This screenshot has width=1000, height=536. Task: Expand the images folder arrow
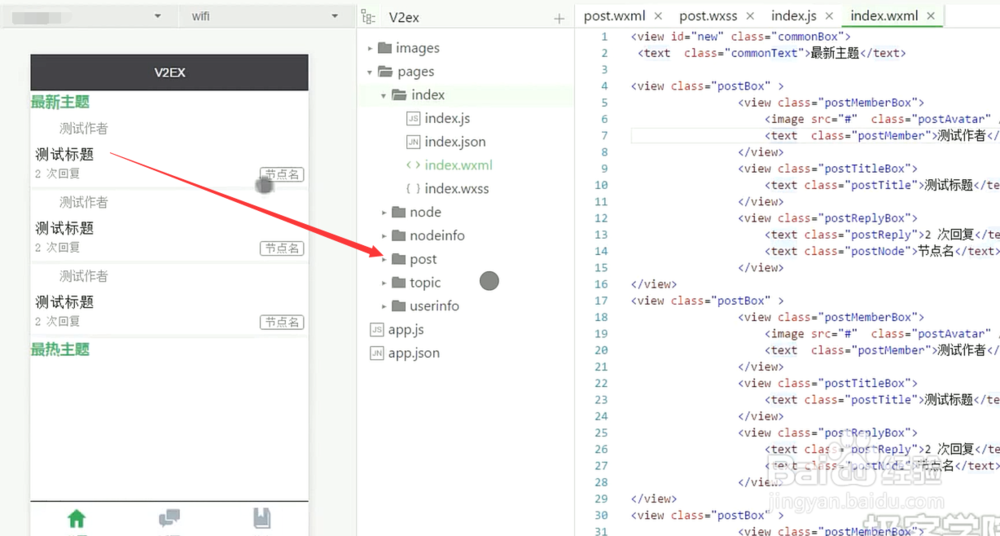point(370,48)
